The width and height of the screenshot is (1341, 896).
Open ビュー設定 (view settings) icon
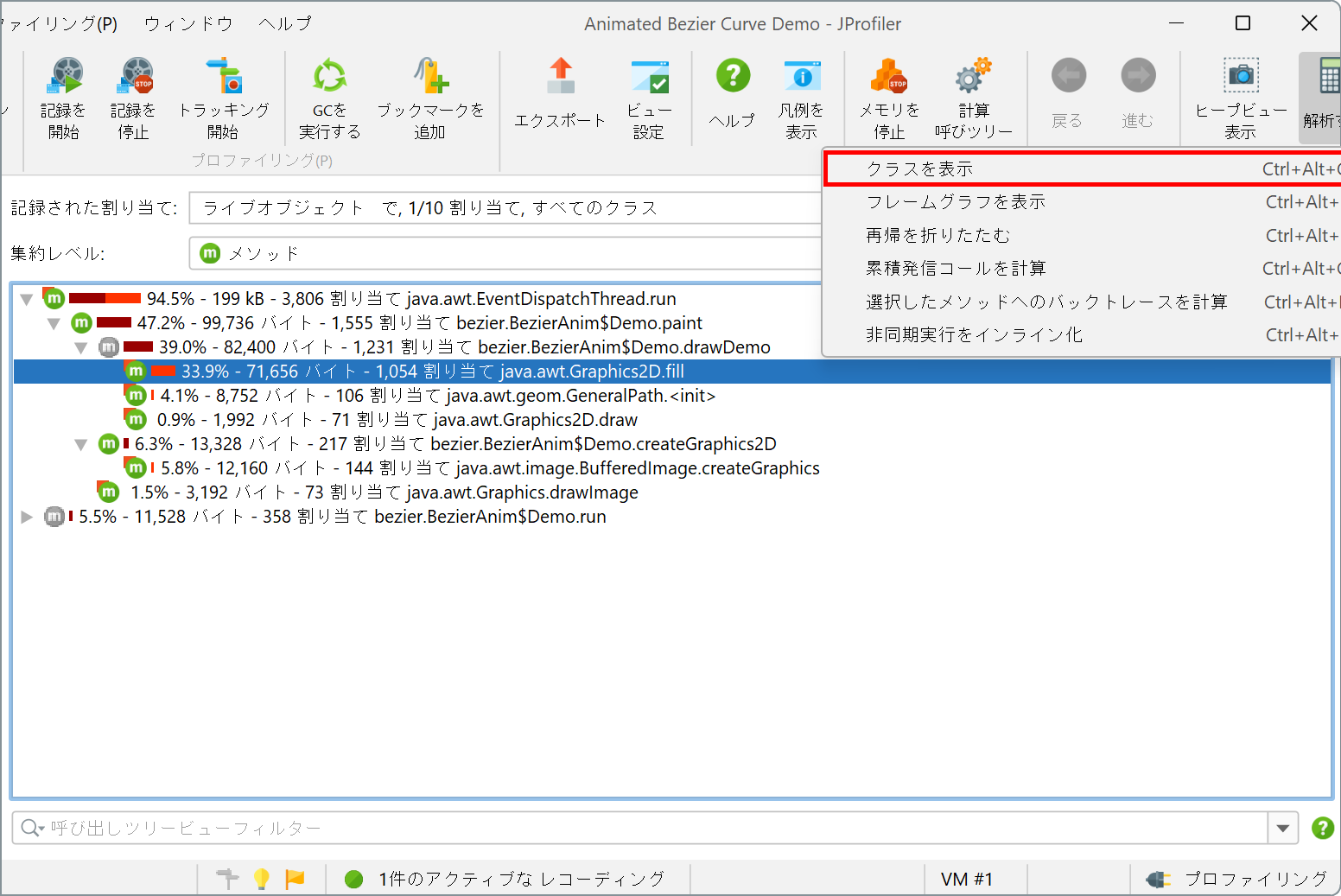pos(649,77)
